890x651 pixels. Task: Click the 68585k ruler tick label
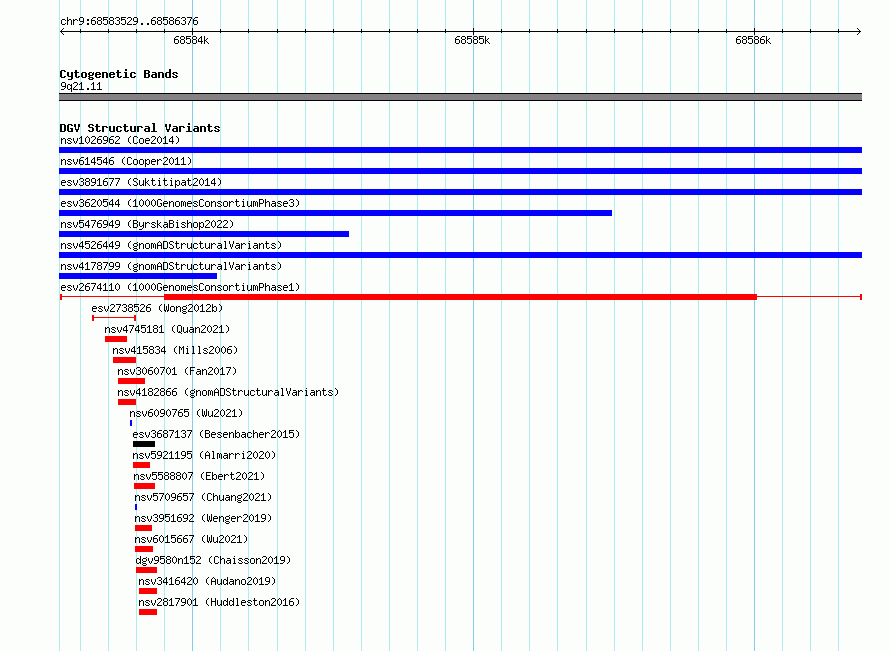(472, 40)
